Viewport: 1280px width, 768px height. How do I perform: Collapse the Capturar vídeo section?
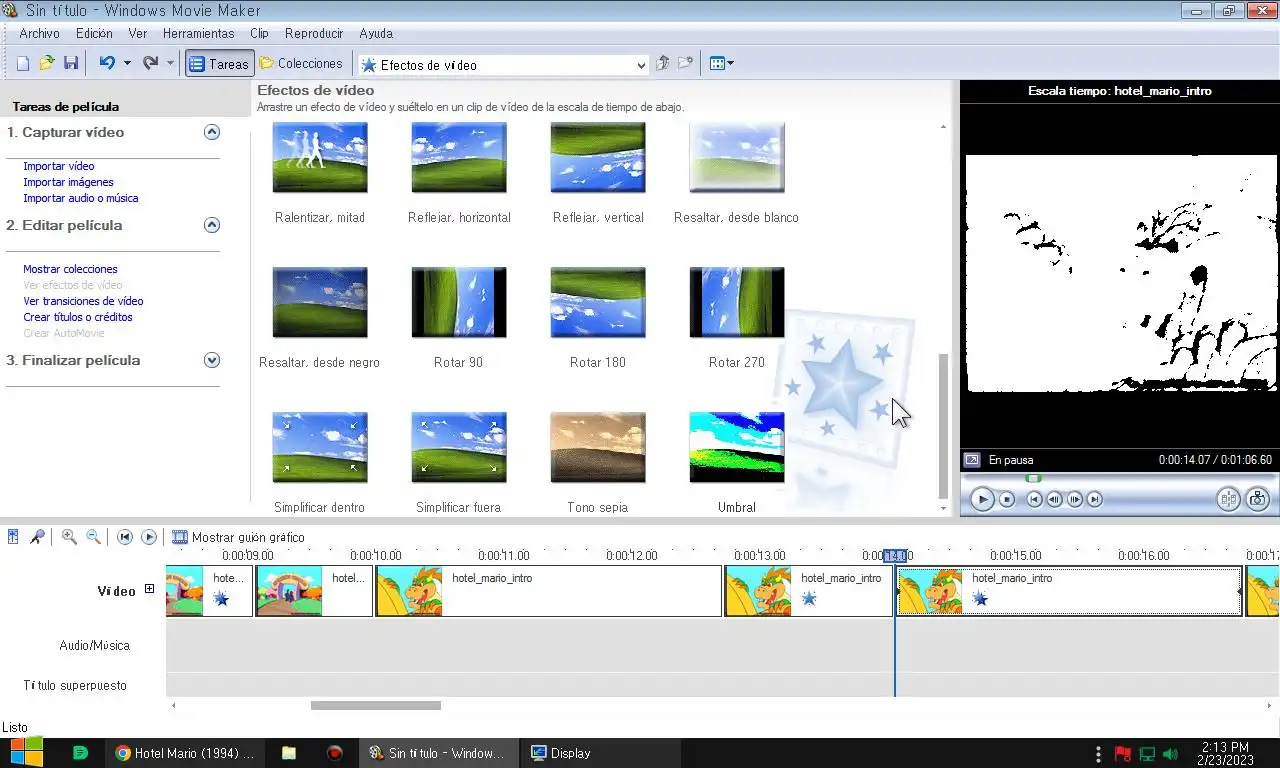click(x=211, y=132)
